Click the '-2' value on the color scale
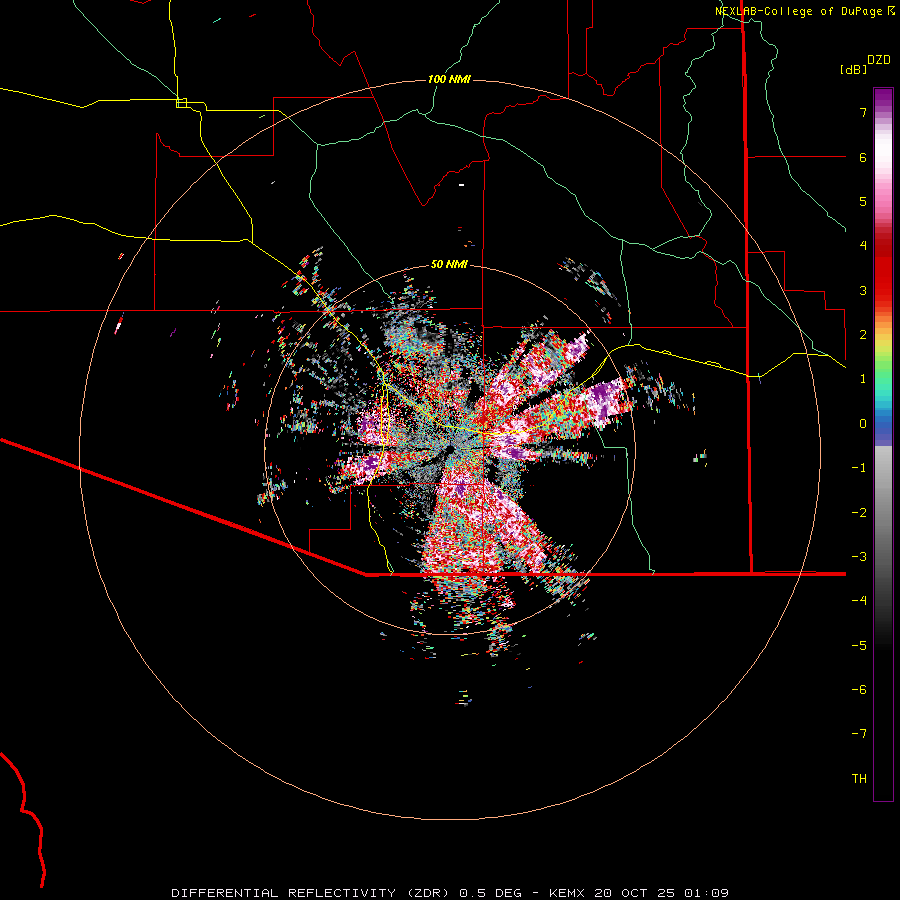This screenshot has width=900, height=900. (x=859, y=513)
